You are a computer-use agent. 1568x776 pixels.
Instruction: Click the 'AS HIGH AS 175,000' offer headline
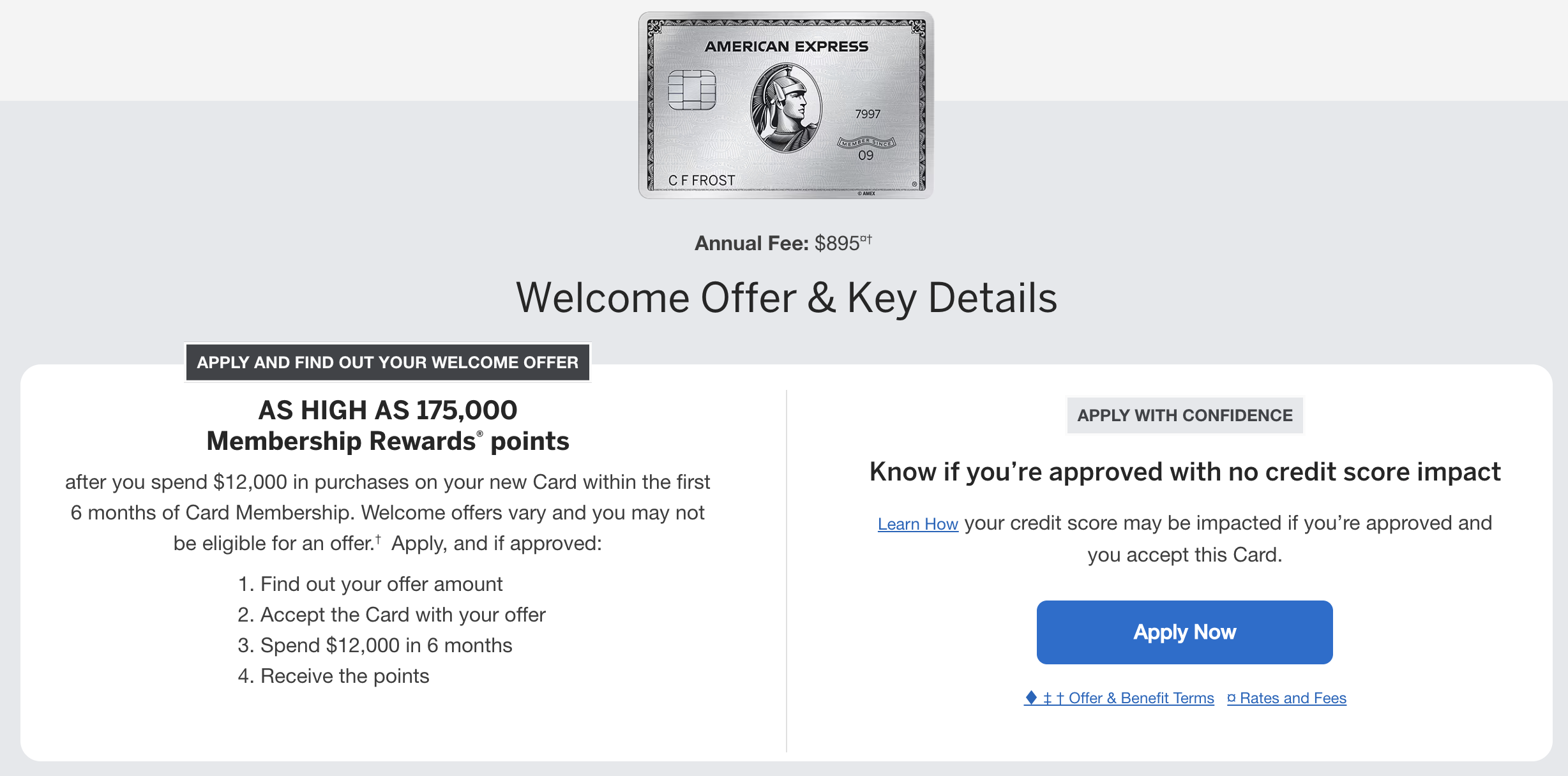tap(386, 410)
